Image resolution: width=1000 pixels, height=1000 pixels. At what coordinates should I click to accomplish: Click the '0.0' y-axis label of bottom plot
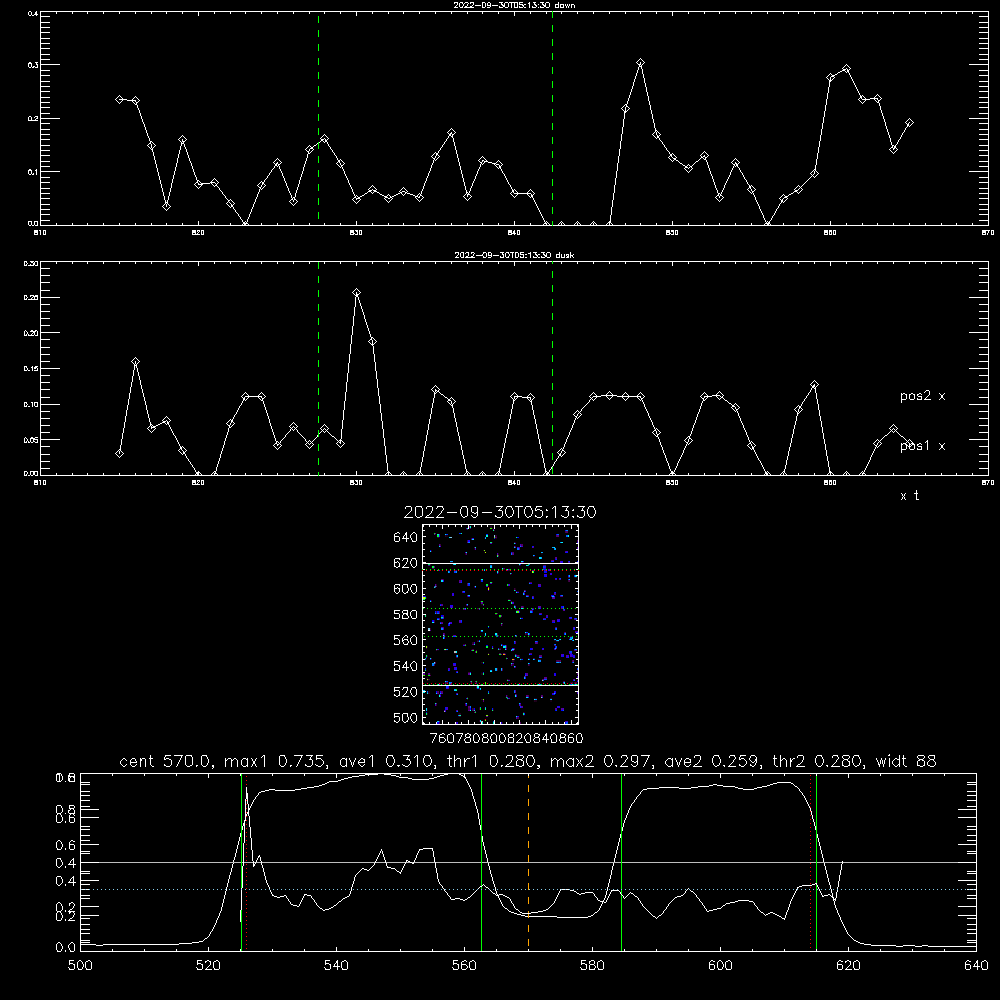point(65,948)
